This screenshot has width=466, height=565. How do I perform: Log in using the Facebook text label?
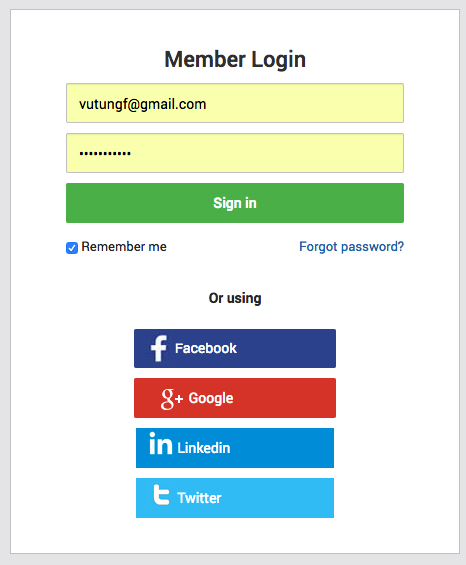(x=206, y=348)
